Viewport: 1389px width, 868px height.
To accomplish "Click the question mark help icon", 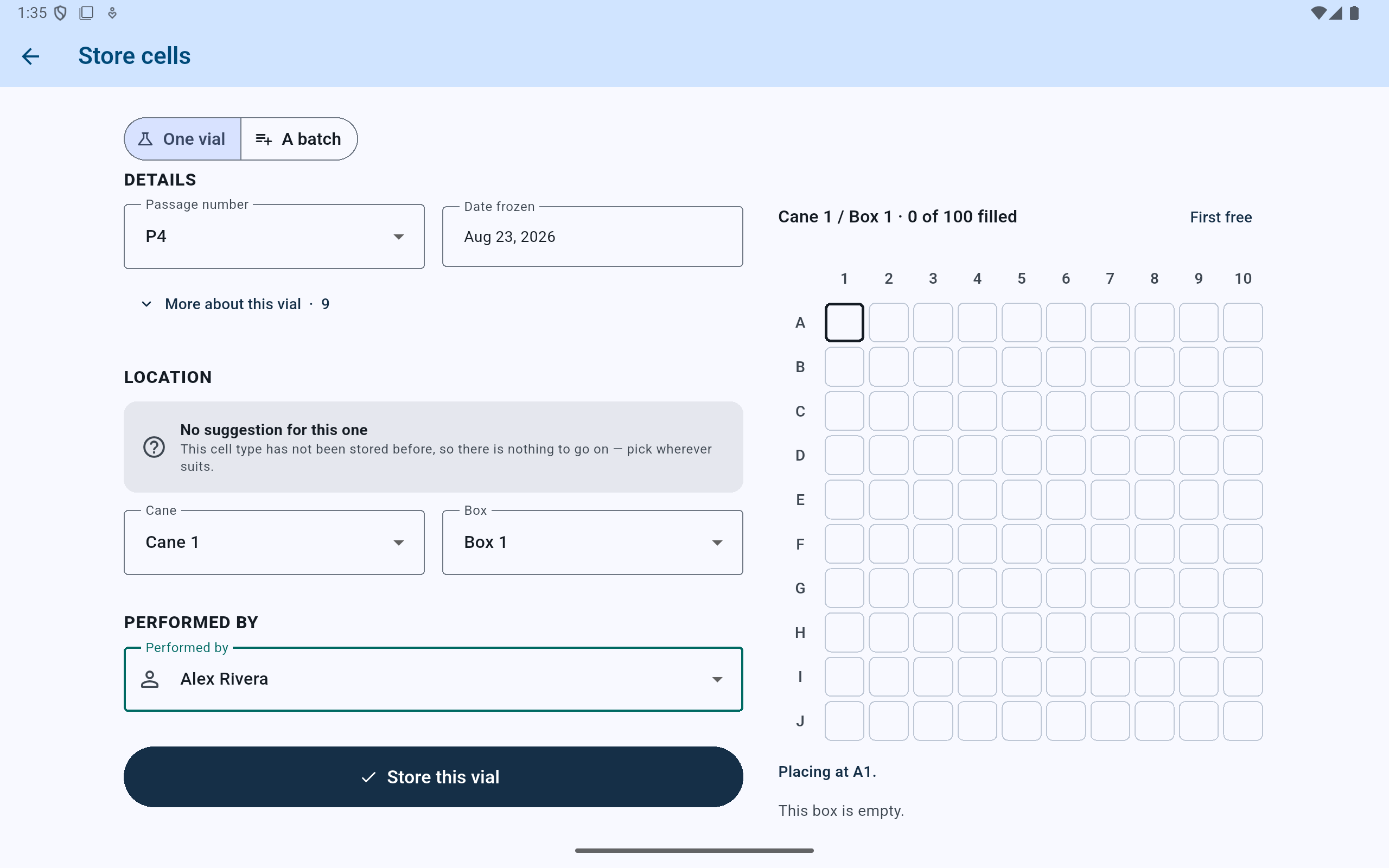I will [x=154, y=446].
